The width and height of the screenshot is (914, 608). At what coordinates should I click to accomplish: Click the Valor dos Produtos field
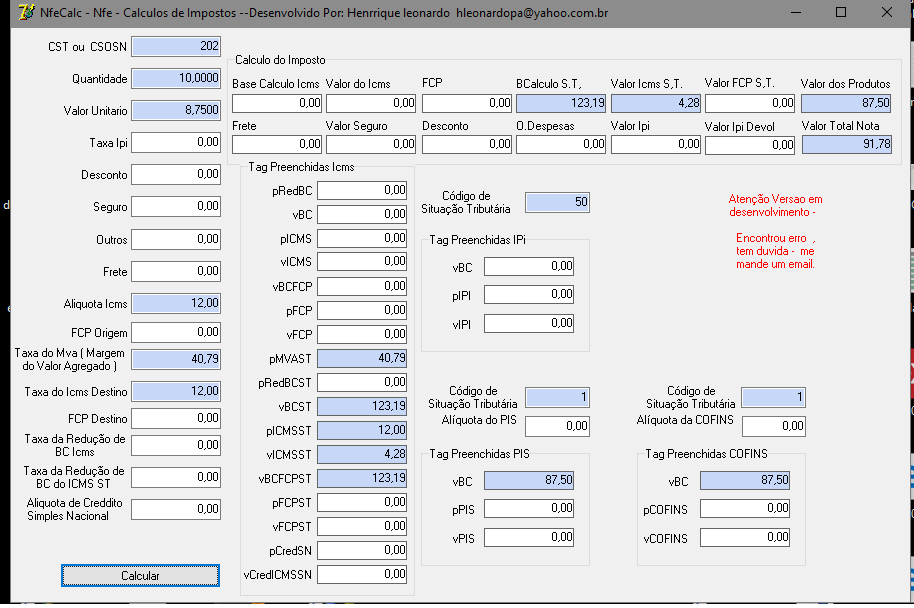point(846,104)
